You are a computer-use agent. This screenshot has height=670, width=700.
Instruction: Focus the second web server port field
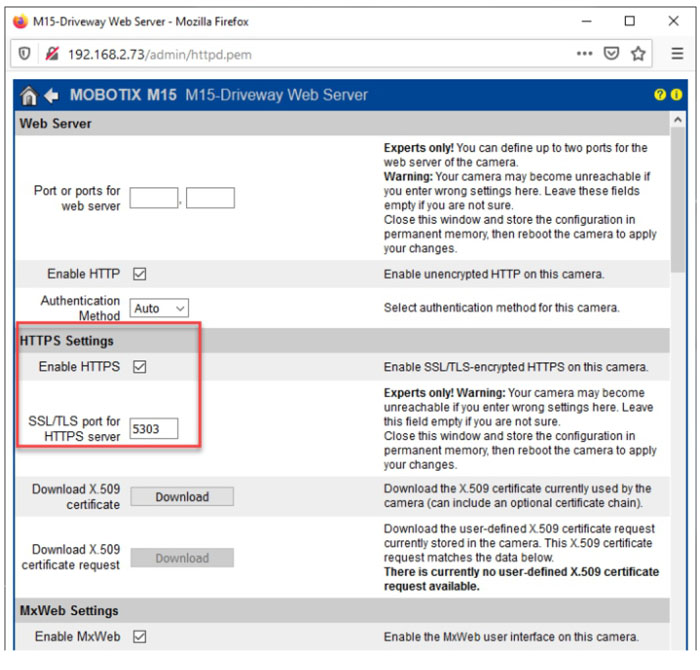point(210,198)
